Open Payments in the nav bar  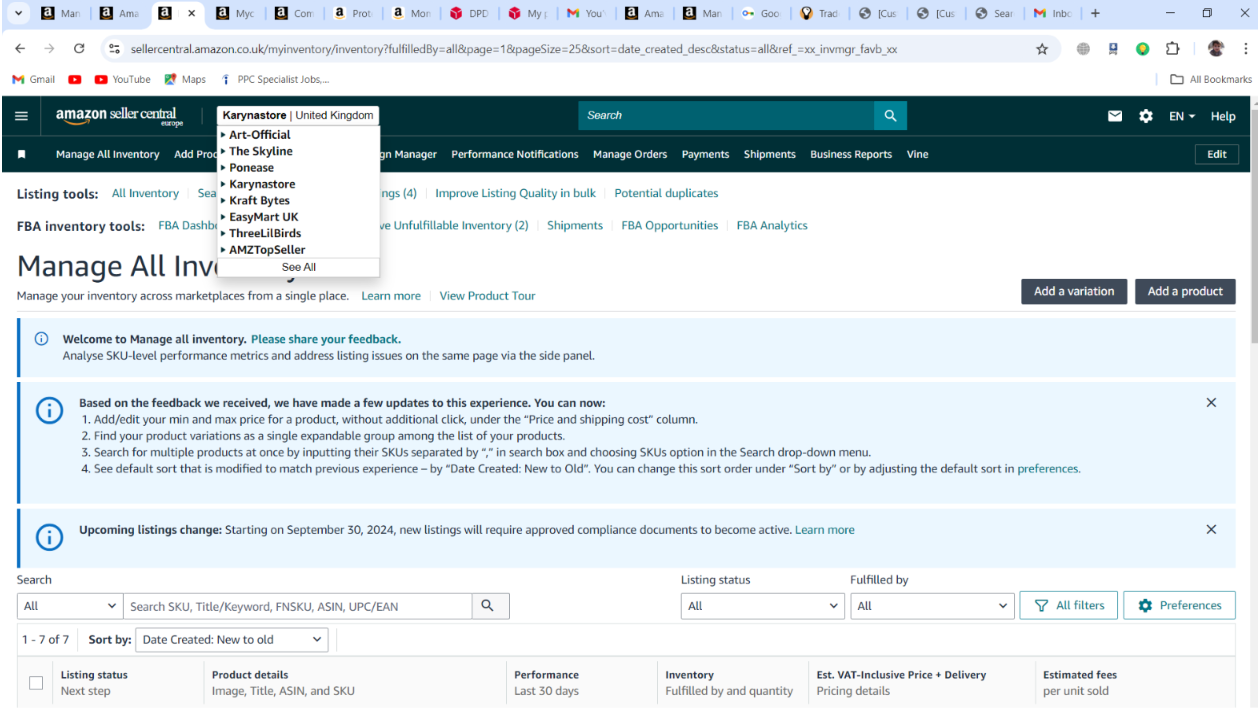pyautogui.click(x=706, y=154)
